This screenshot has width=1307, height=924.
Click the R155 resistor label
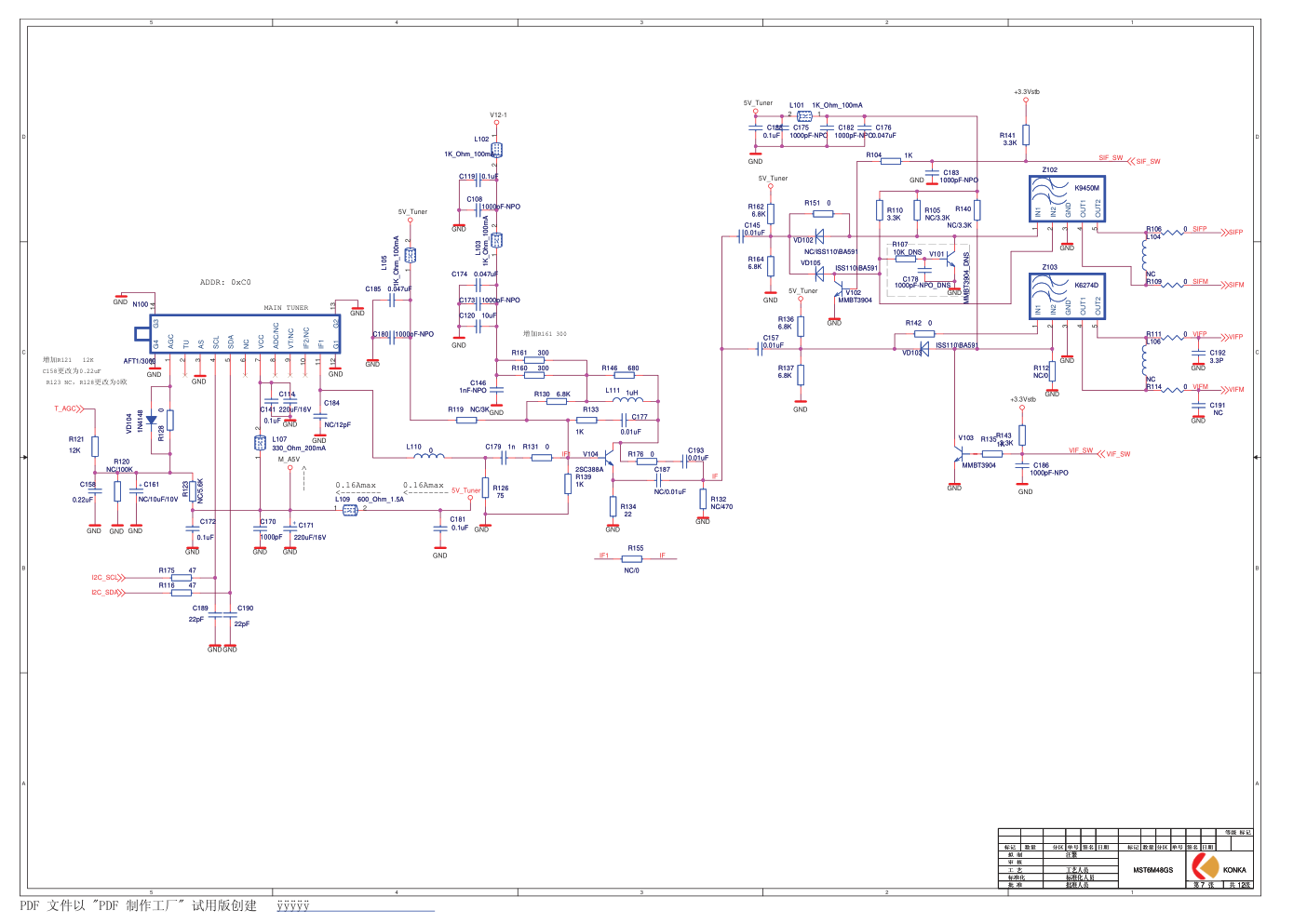click(x=636, y=548)
